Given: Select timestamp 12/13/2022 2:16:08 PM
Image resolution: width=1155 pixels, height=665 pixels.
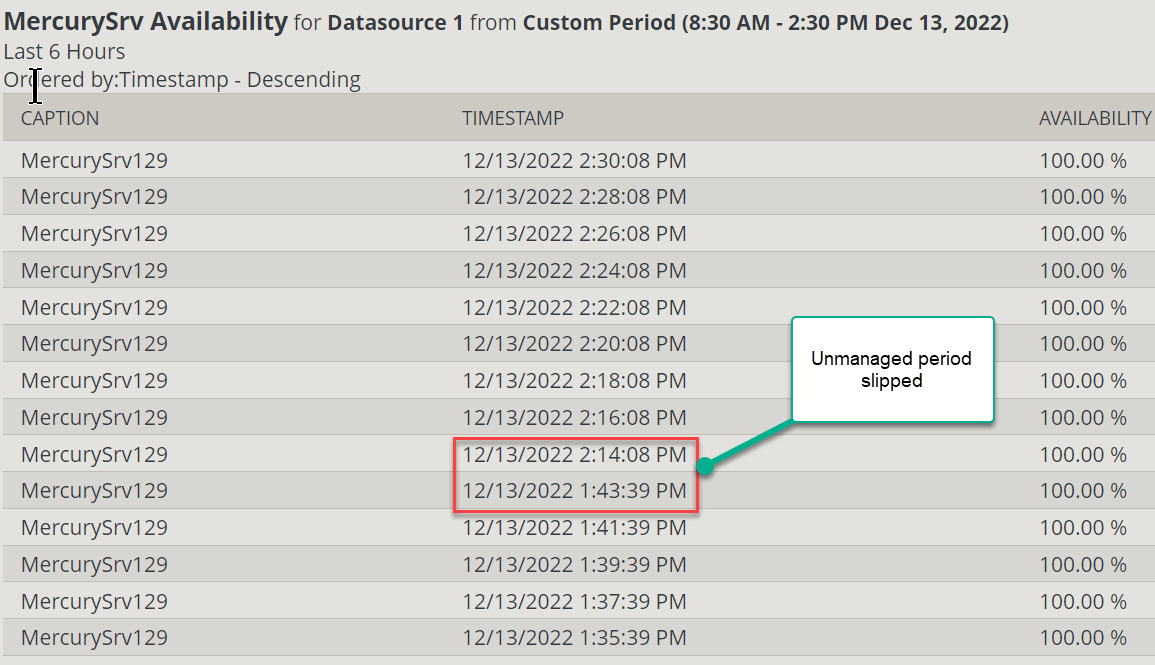Looking at the screenshot, I should tap(575, 417).
